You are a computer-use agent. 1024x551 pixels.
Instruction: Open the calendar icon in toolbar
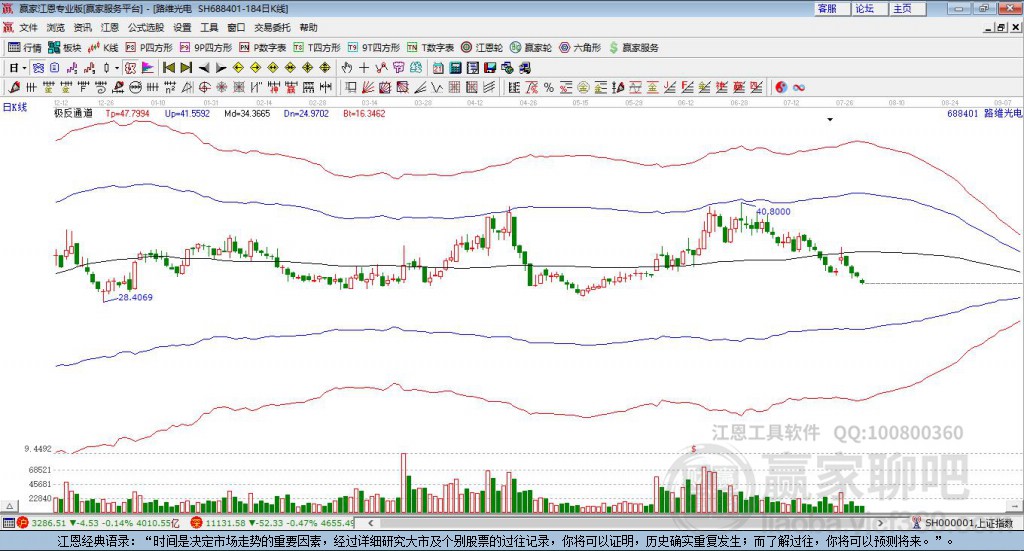point(438,68)
